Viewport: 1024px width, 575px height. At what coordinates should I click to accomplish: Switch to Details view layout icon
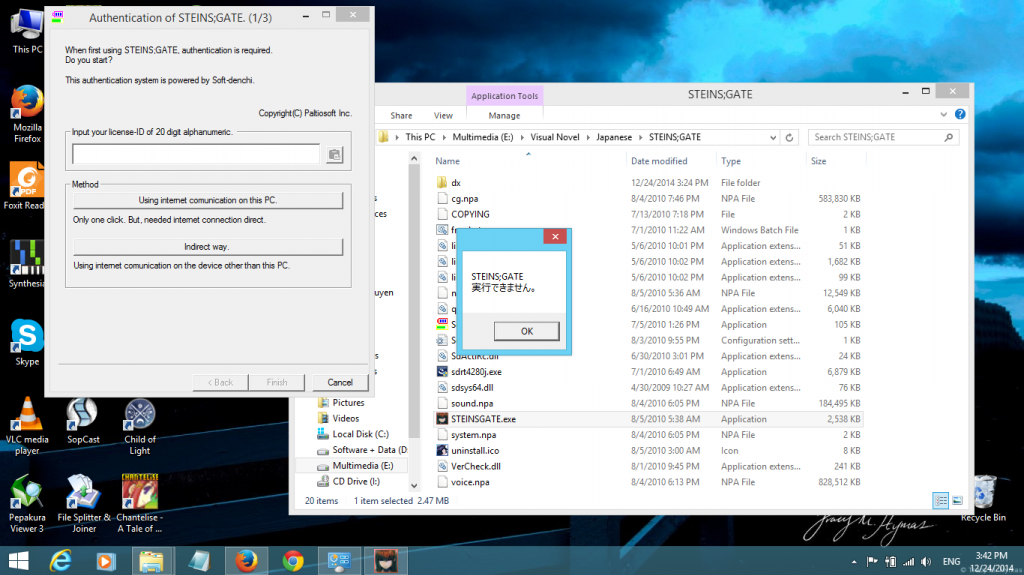point(940,501)
